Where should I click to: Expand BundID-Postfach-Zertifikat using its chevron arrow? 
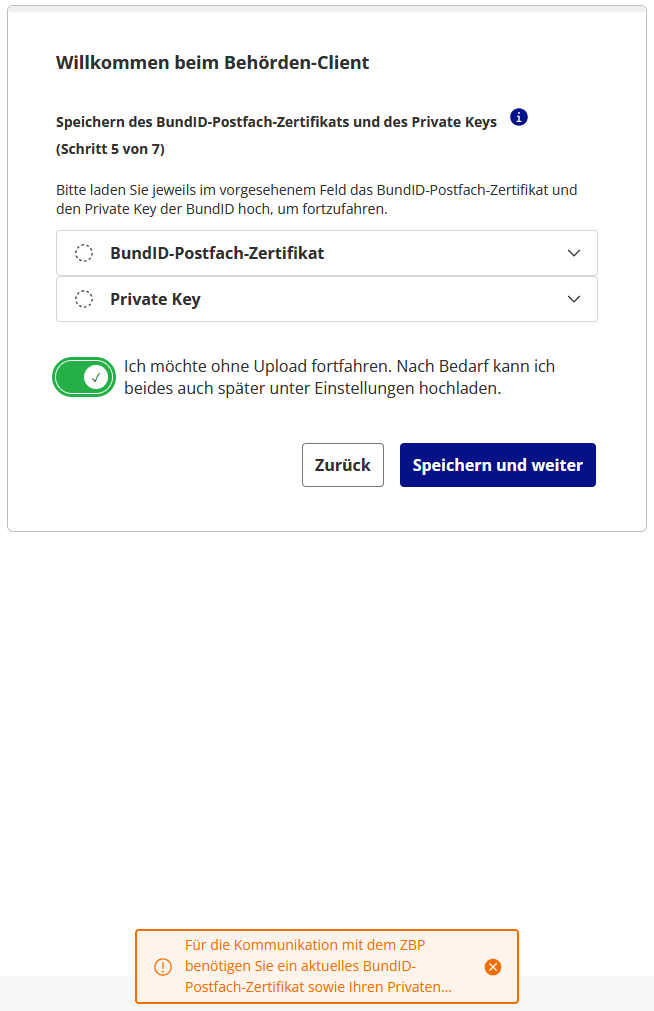pyautogui.click(x=574, y=253)
